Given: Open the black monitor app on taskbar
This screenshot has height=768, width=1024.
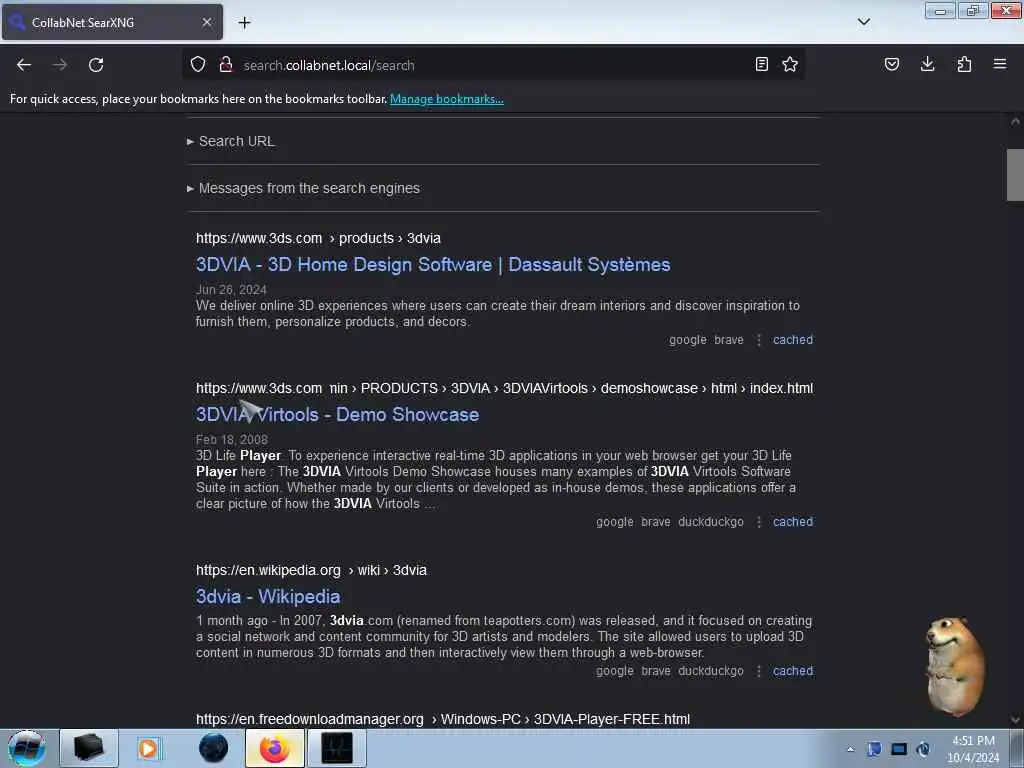Looking at the screenshot, I should 337,748.
